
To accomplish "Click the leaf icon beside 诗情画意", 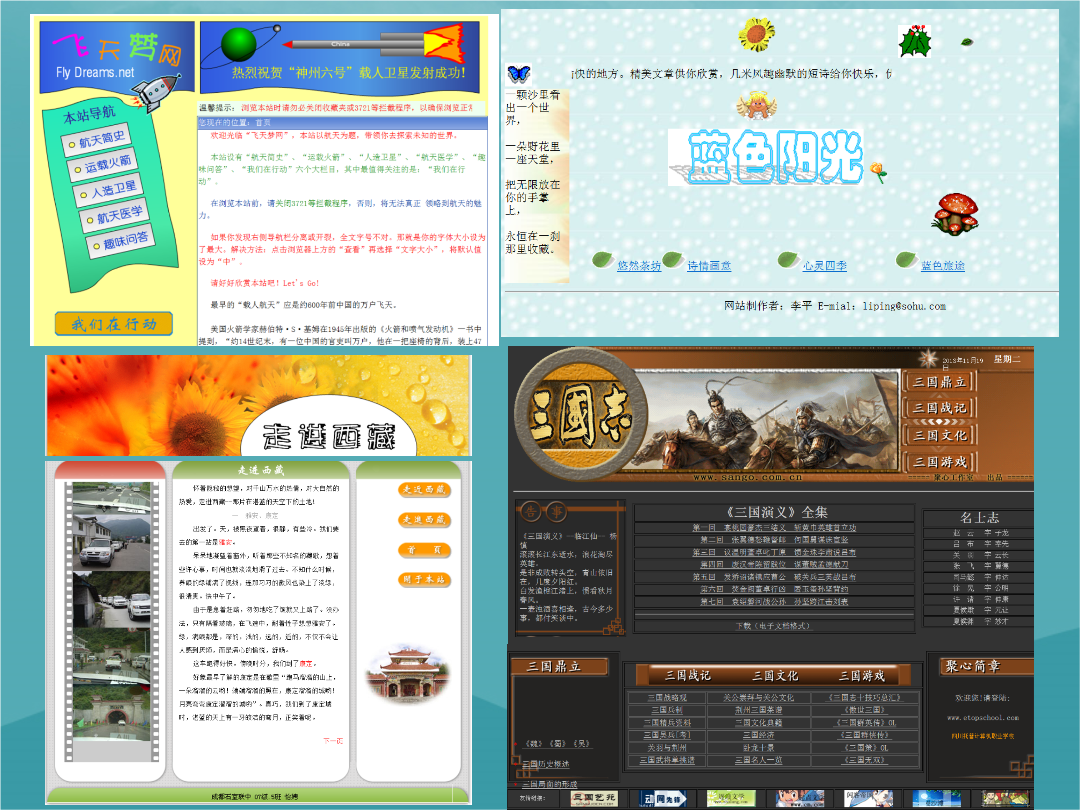I will coord(672,260).
